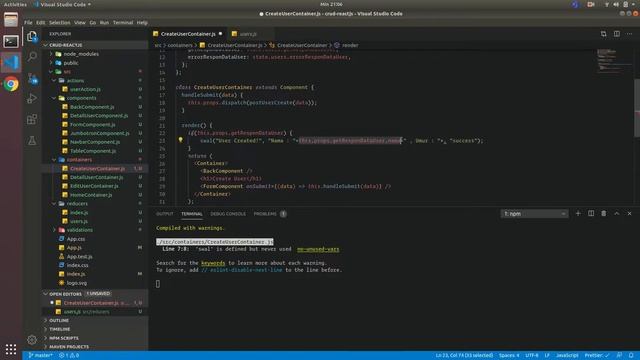Open the Run and Debug view
The height and width of the screenshot is (360, 640).
(32, 98)
